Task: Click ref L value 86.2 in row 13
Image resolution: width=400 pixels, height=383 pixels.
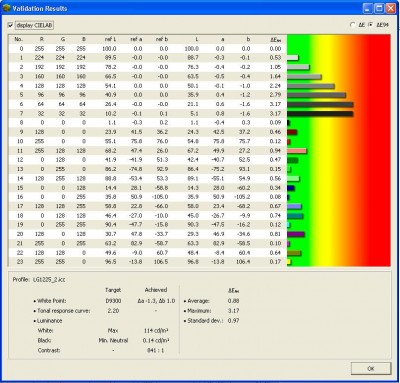Action: coord(111,169)
